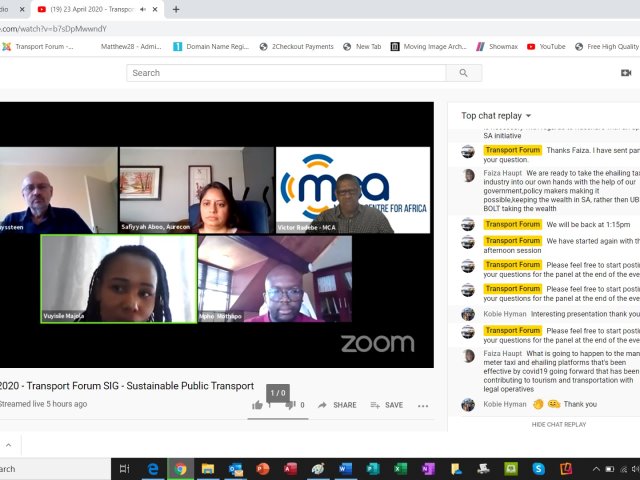This screenshot has height=480, width=640.
Task: Open the Free High Quality bookmark
Action: click(607, 47)
